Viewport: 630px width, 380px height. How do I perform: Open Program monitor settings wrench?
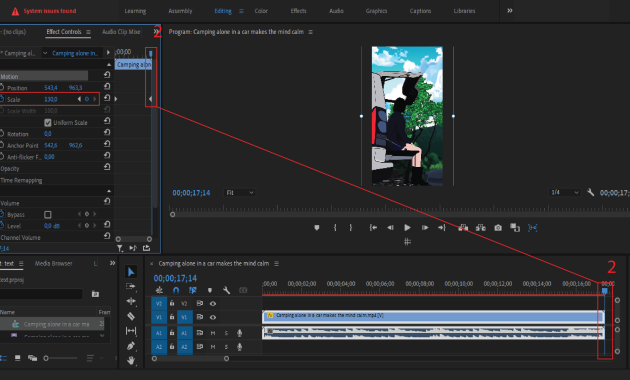click(590, 192)
